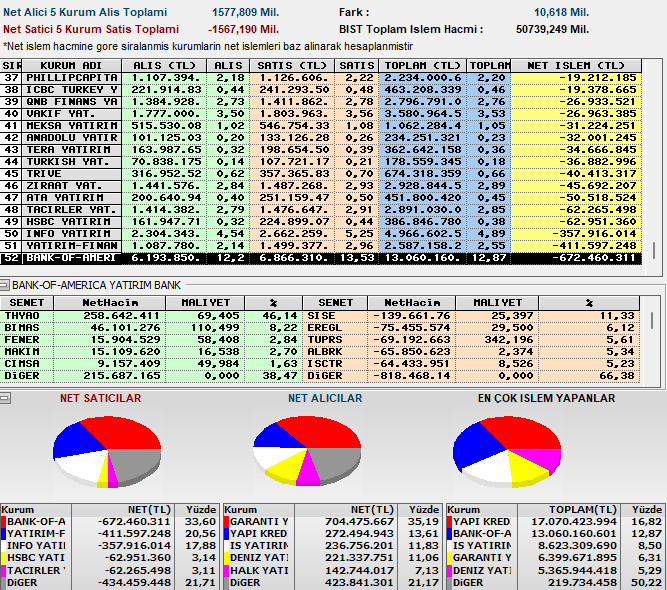Click blue swatch beside YATIRIM-F legend entry
This screenshot has width=667, height=590.
pyautogui.click(x=3, y=534)
